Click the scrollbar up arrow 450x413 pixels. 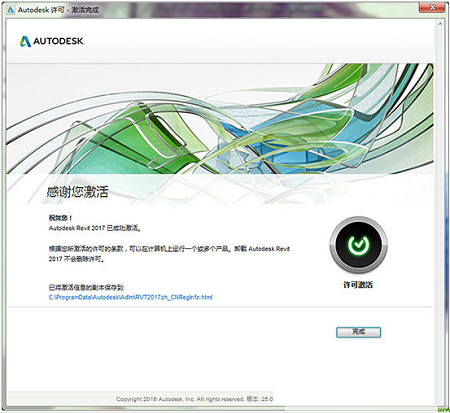pos(440,24)
